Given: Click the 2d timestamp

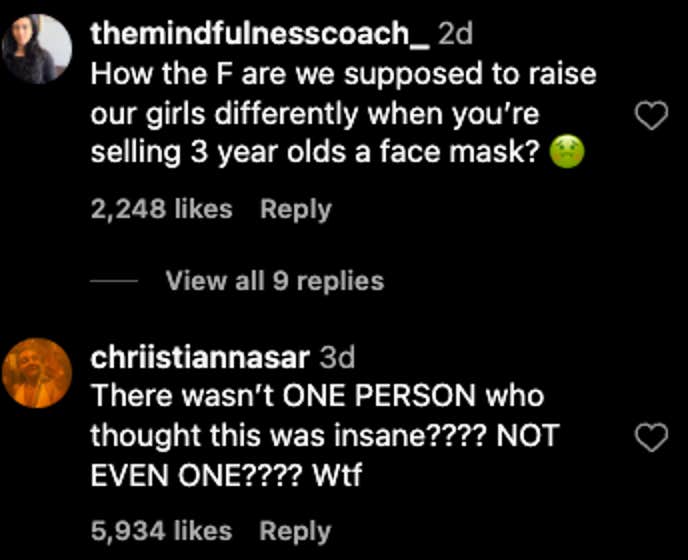Looking at the screenshot, I should pos(456,34).
